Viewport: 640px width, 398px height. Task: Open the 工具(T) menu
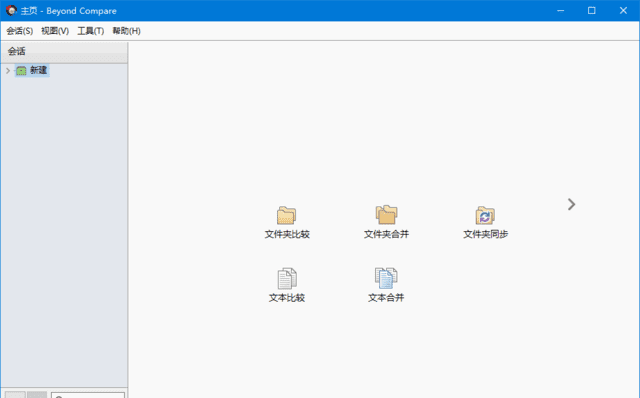[91, 31]
